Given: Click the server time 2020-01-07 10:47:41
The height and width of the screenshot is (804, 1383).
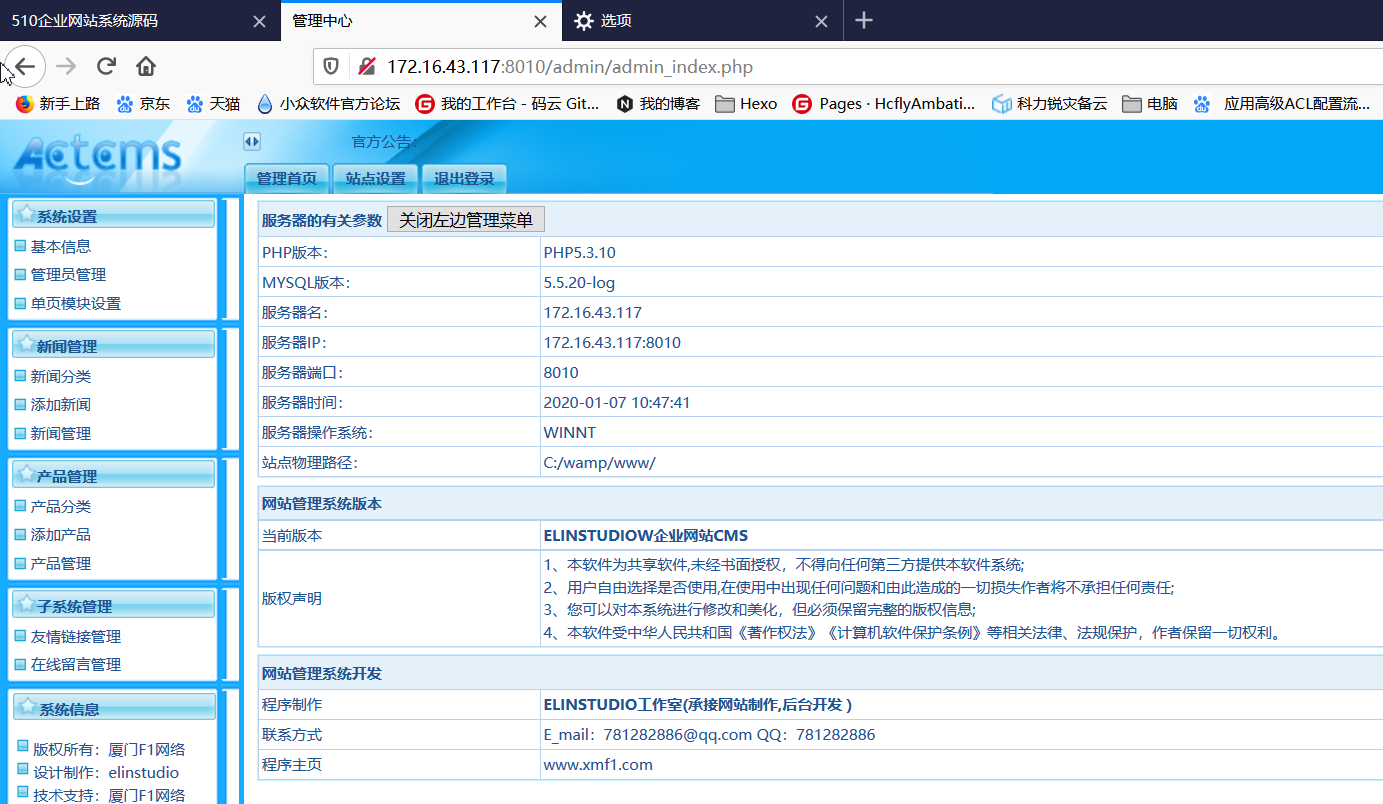Looking at the screenshot, I should pos(617,402).
